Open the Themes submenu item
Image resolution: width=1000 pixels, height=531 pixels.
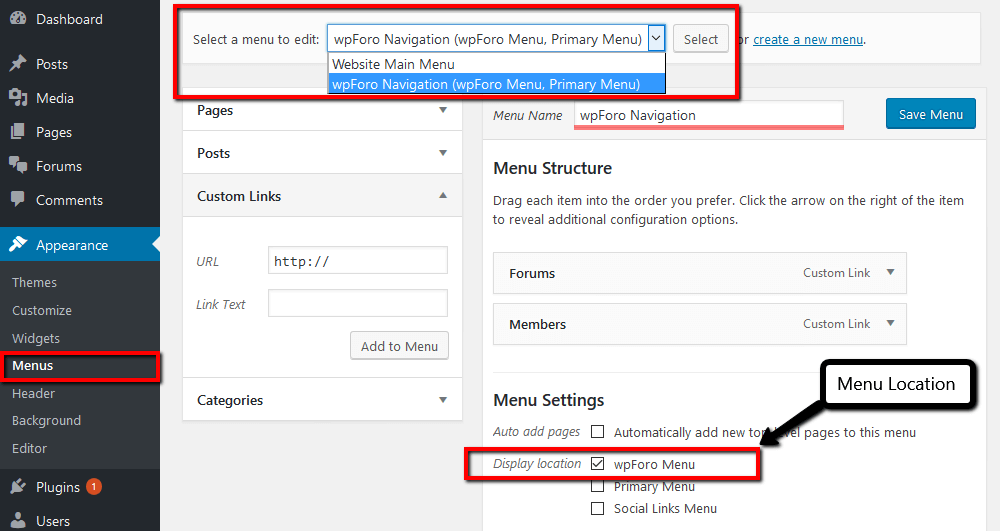tap(34, 282)
